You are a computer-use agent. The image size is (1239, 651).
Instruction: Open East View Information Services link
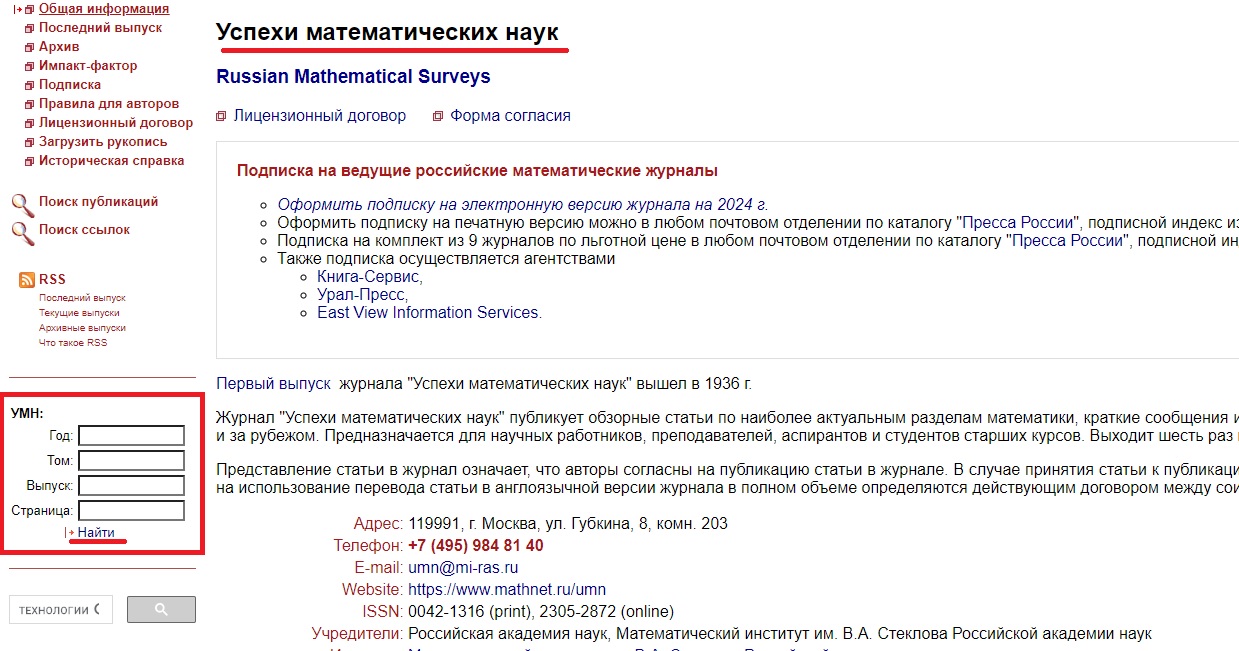point(429,313)
